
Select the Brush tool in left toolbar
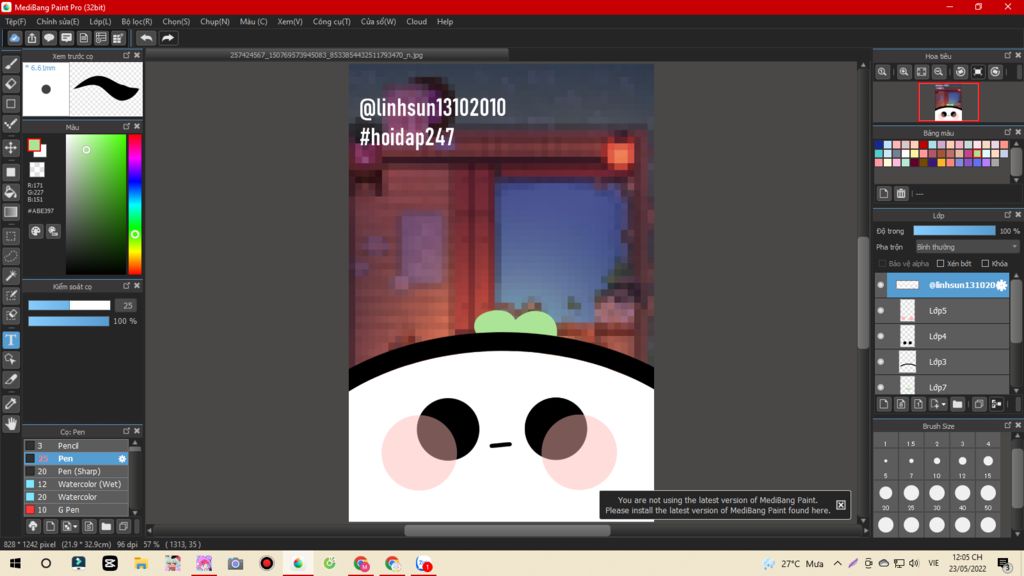[11, 64]
